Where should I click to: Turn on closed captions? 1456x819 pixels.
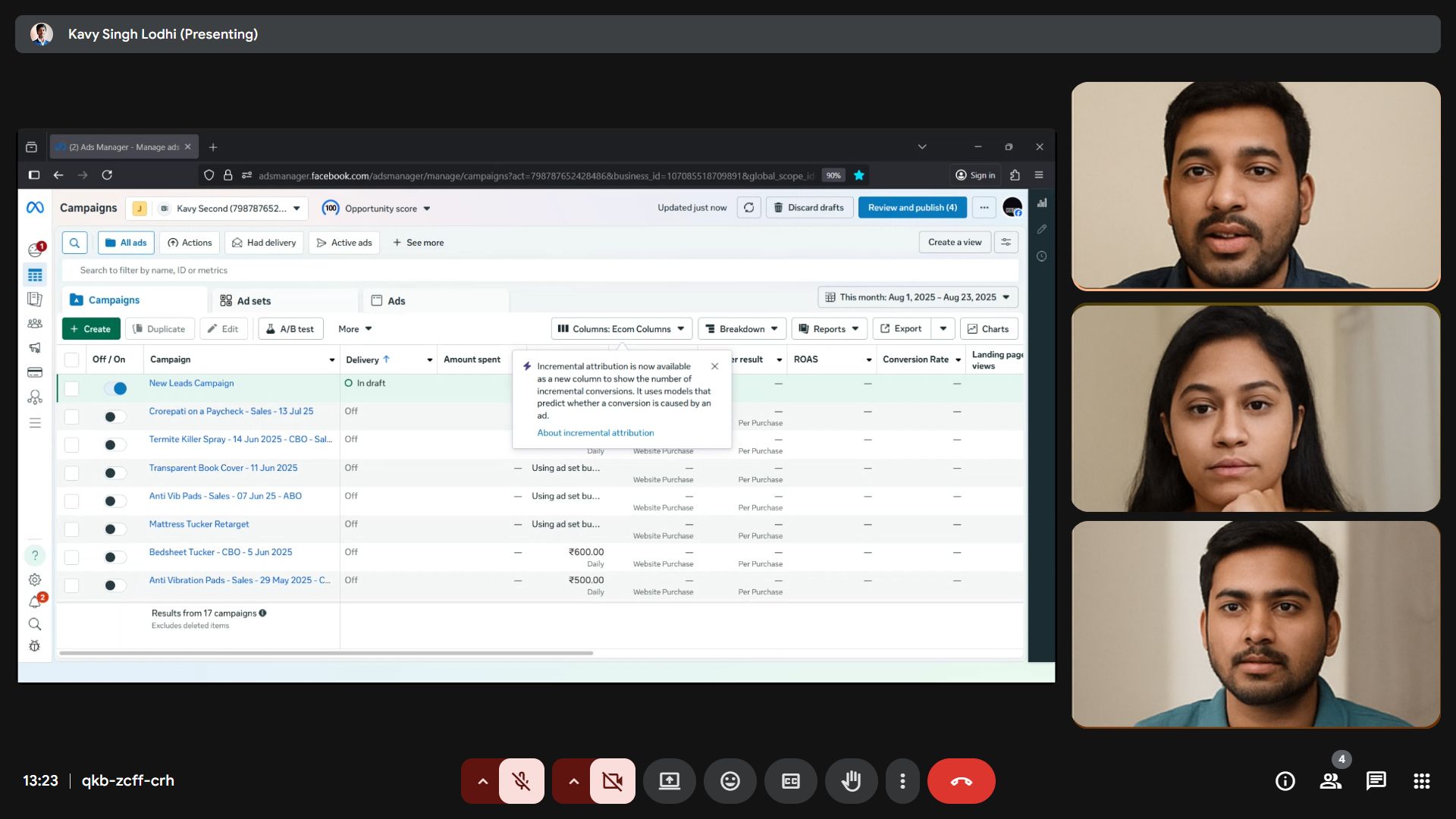tap(790, 781)
